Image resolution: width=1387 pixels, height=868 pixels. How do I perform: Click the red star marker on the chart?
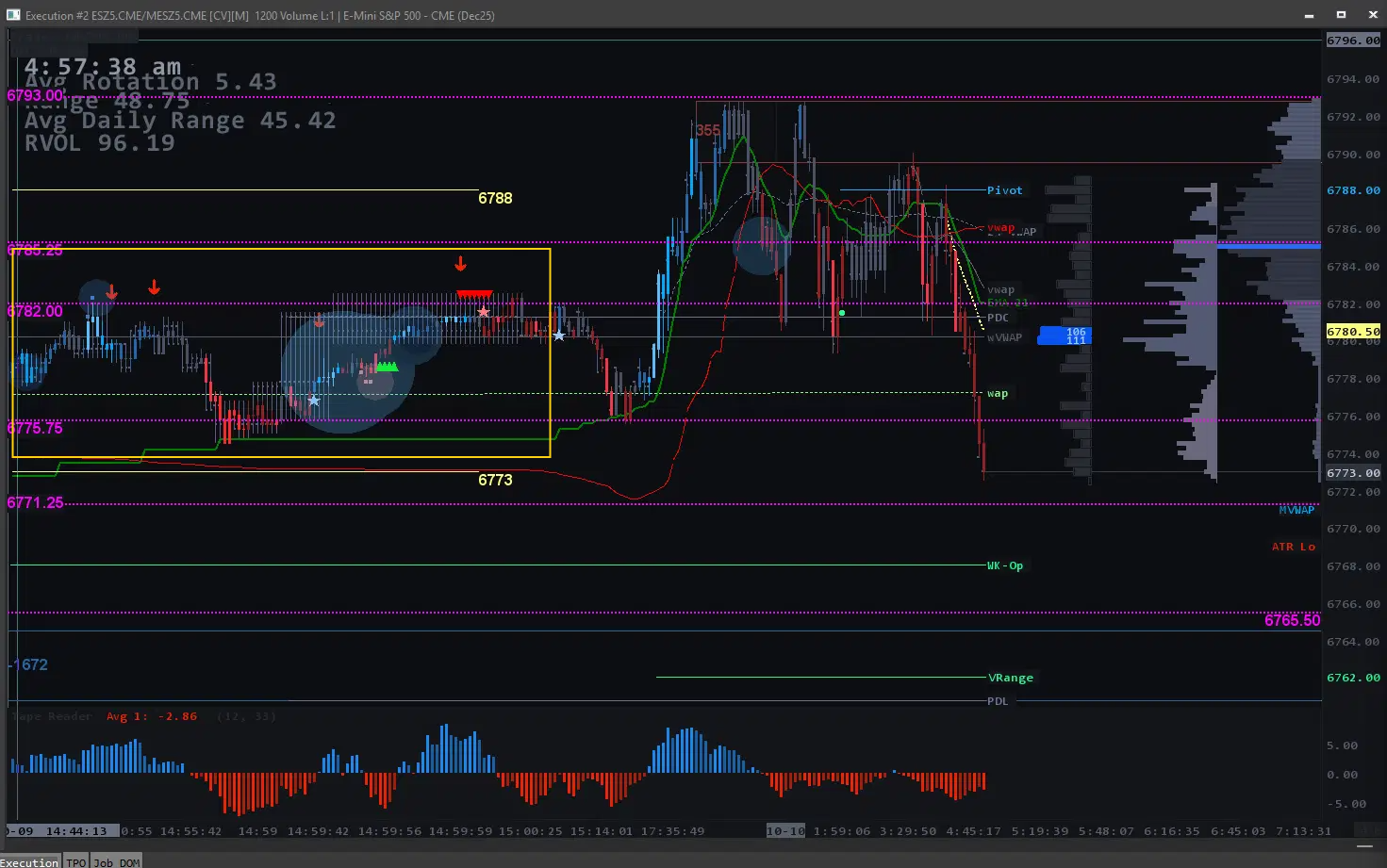(484, 312)
